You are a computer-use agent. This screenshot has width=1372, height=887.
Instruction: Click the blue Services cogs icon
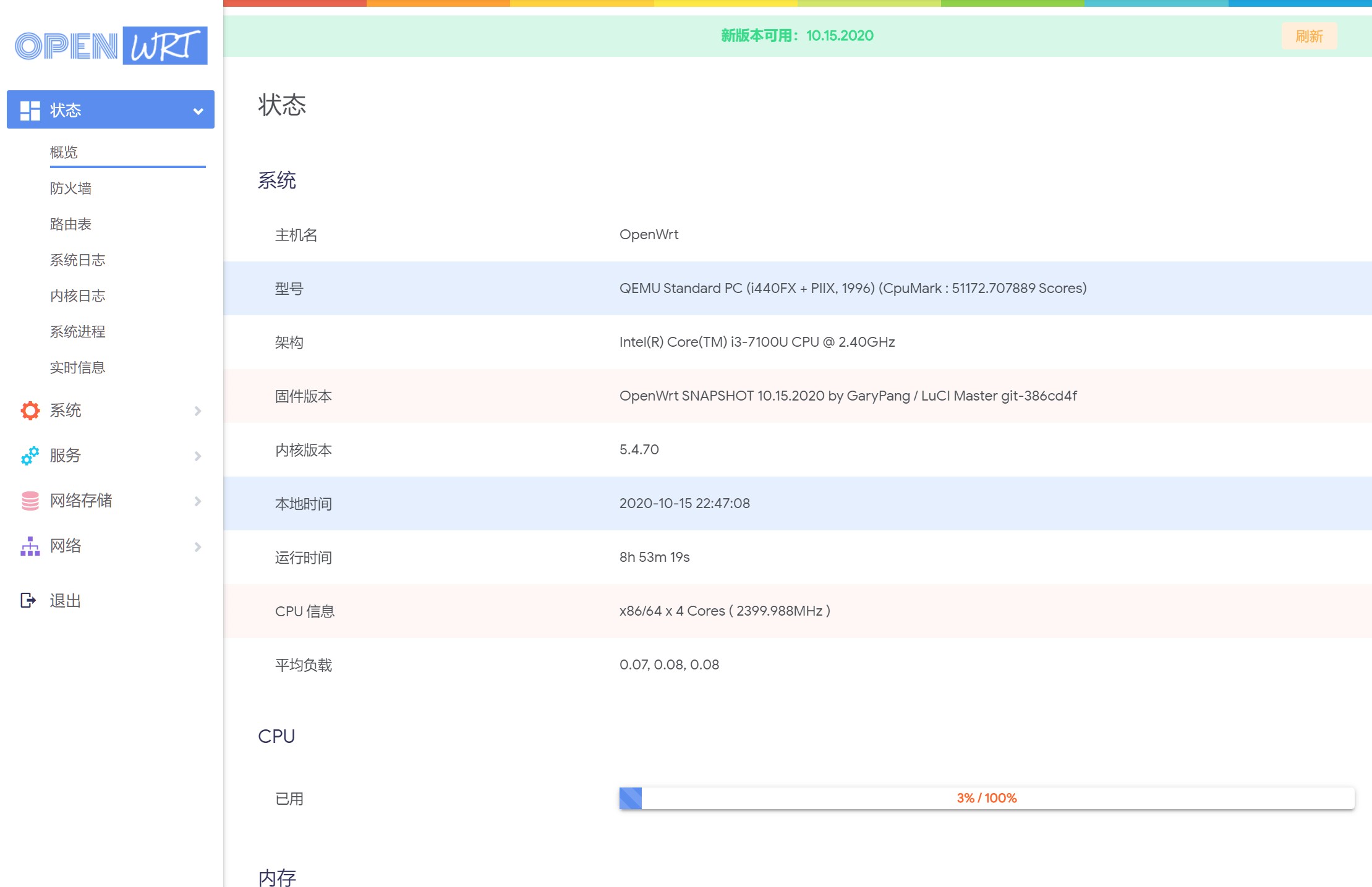point(30,456)
